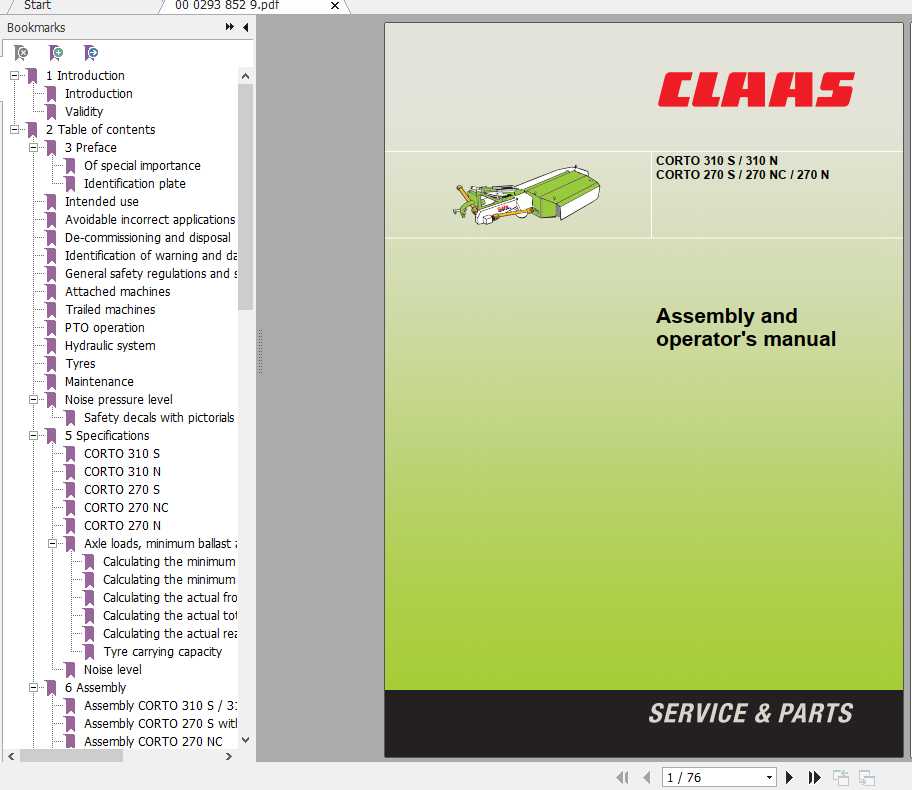
Task: Click the bookmark icon beside Hydraulic system
Action: coord(51,346)
